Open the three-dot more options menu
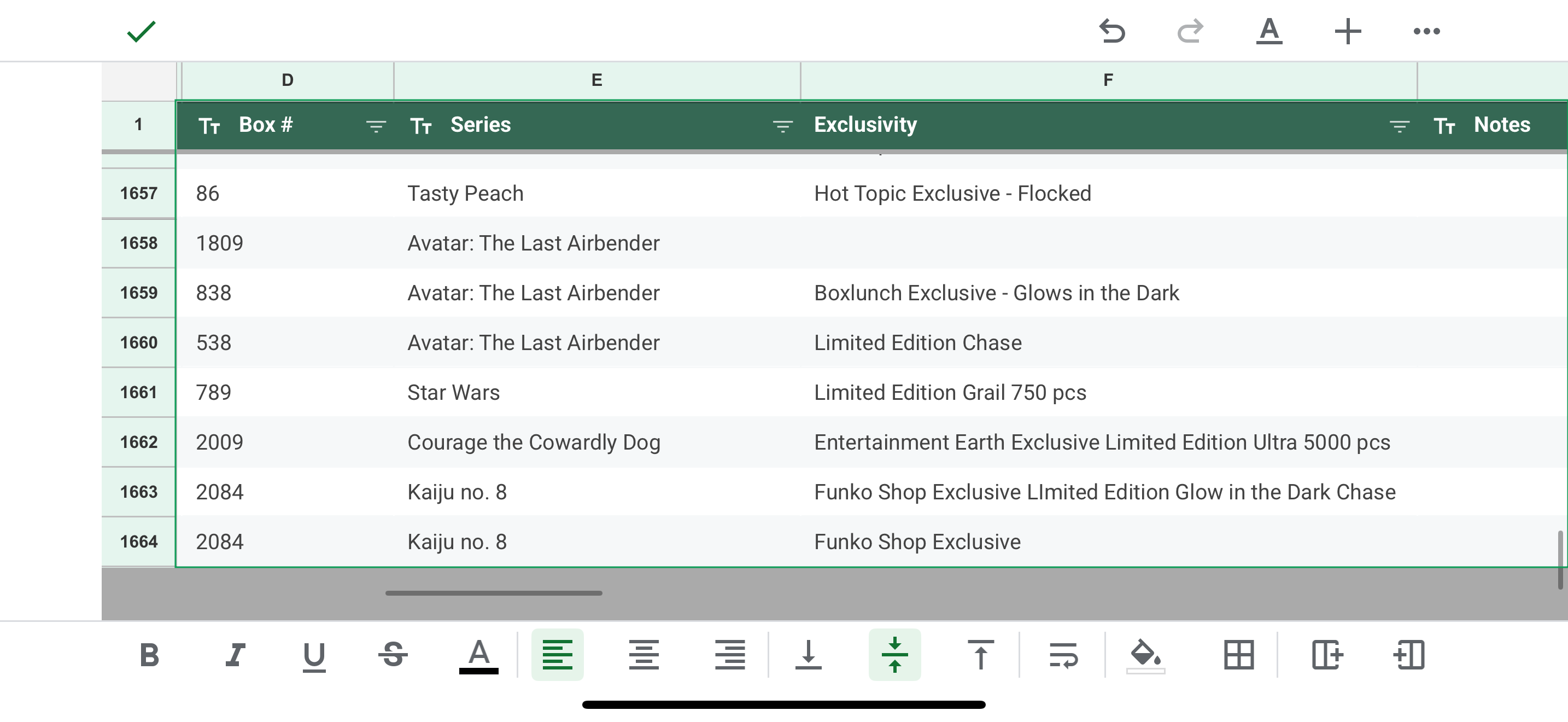1568x722 pixels. [1426, 31]
